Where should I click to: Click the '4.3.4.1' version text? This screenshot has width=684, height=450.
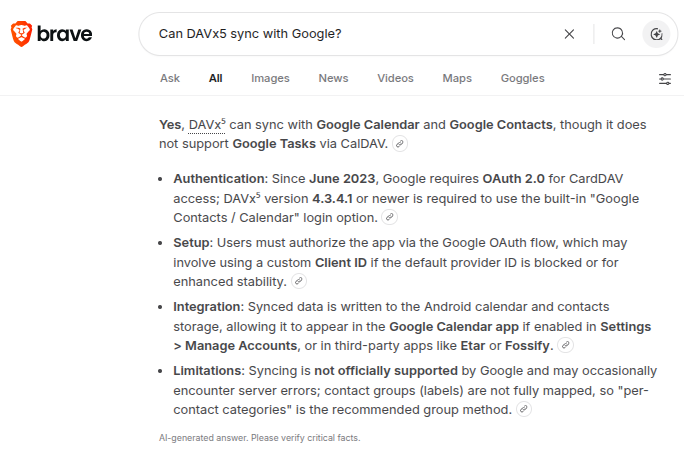(x=332, y=199)
